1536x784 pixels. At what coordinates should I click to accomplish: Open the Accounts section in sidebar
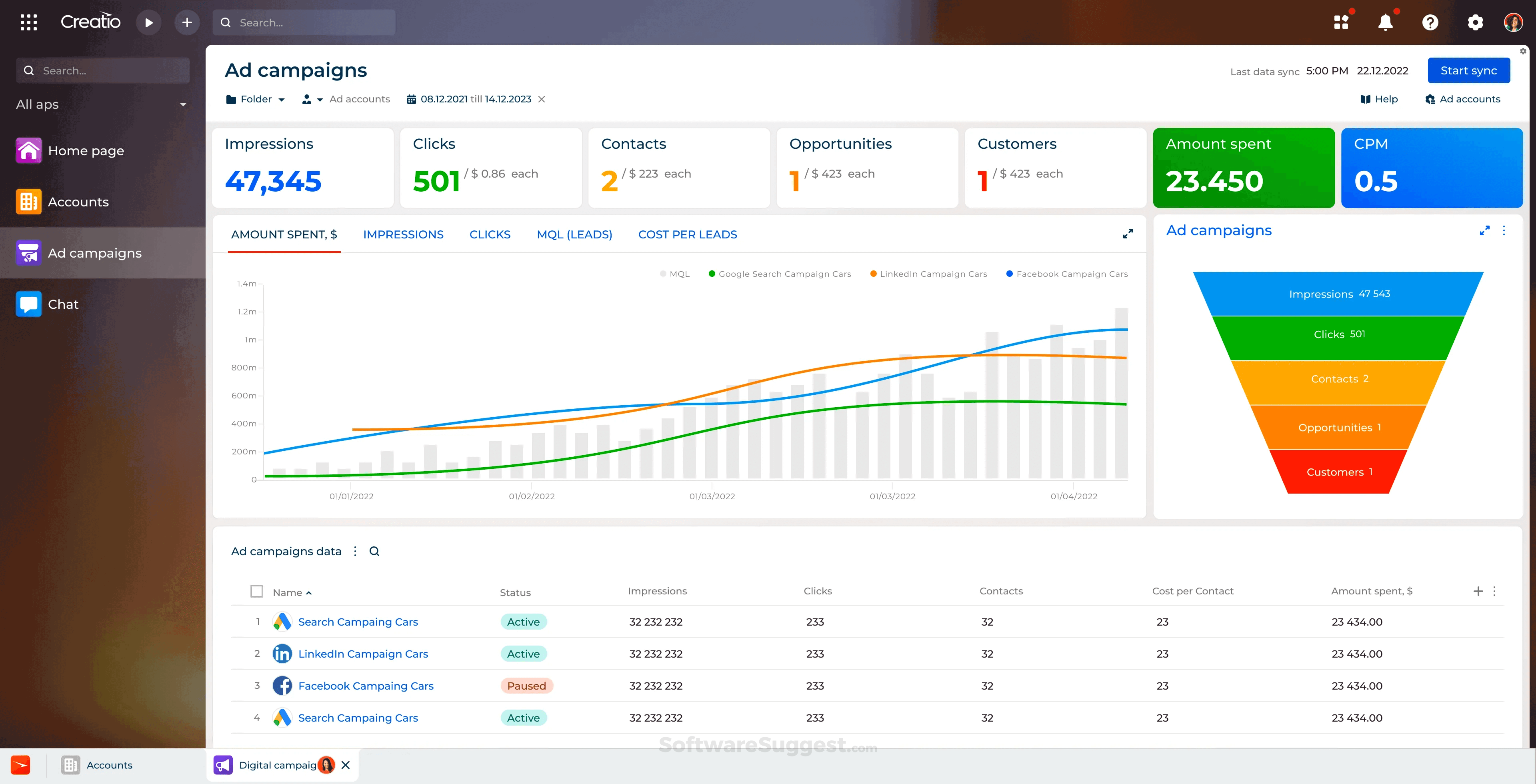tap(79, 202)
